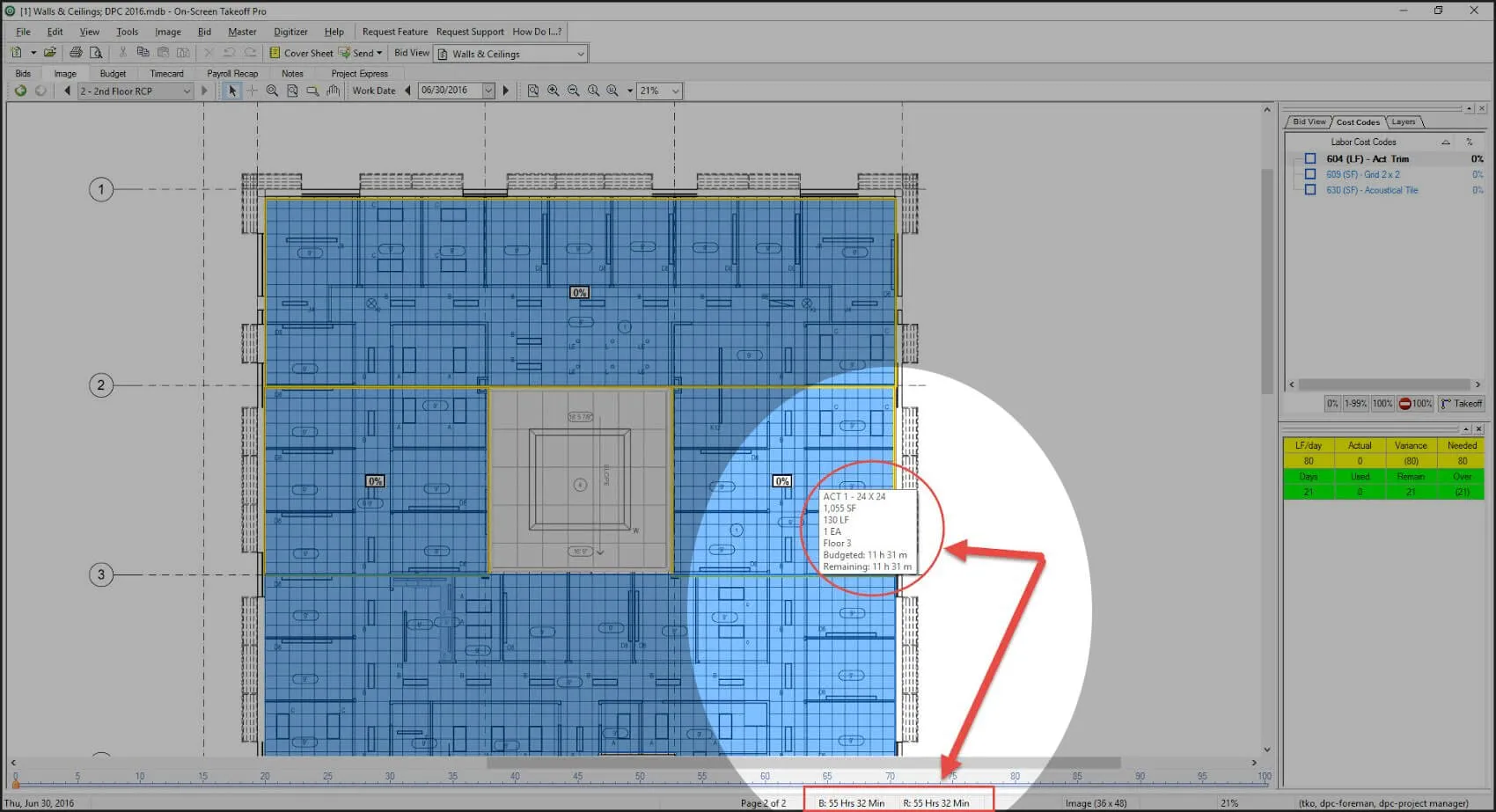Switch to the Payroll Recap tab
The image size is (1496, 812).
coord(232,74)
